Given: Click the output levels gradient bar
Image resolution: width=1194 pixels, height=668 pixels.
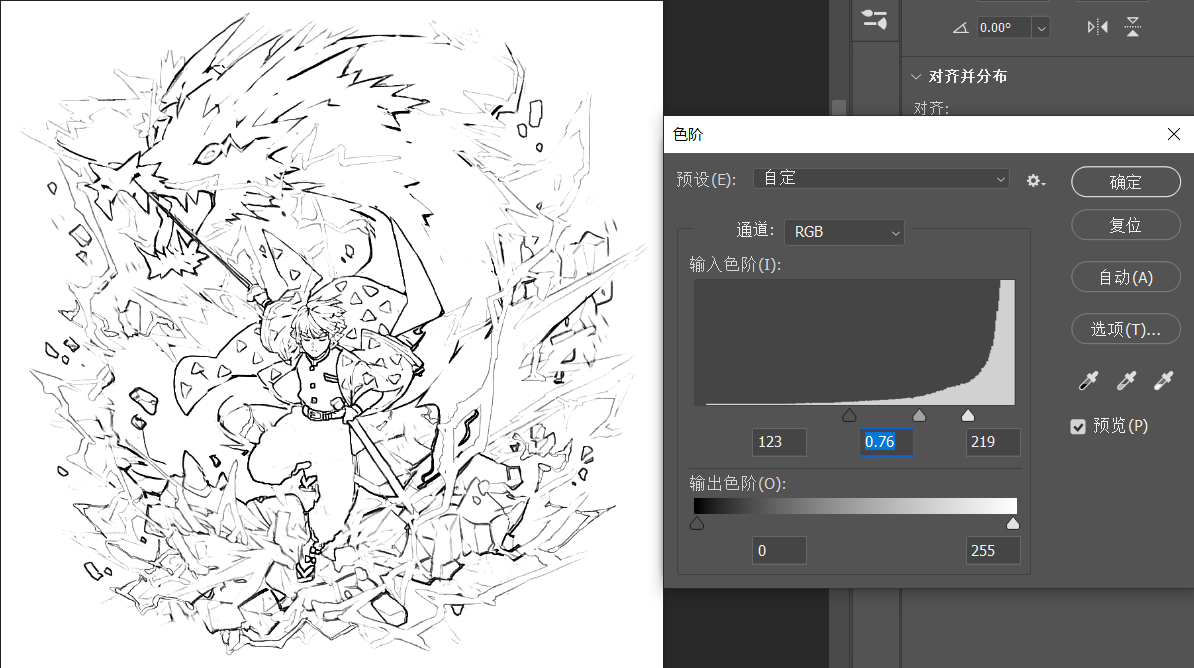Looking at the screenshot, I should pyautogui.click(x=855, y=506).
